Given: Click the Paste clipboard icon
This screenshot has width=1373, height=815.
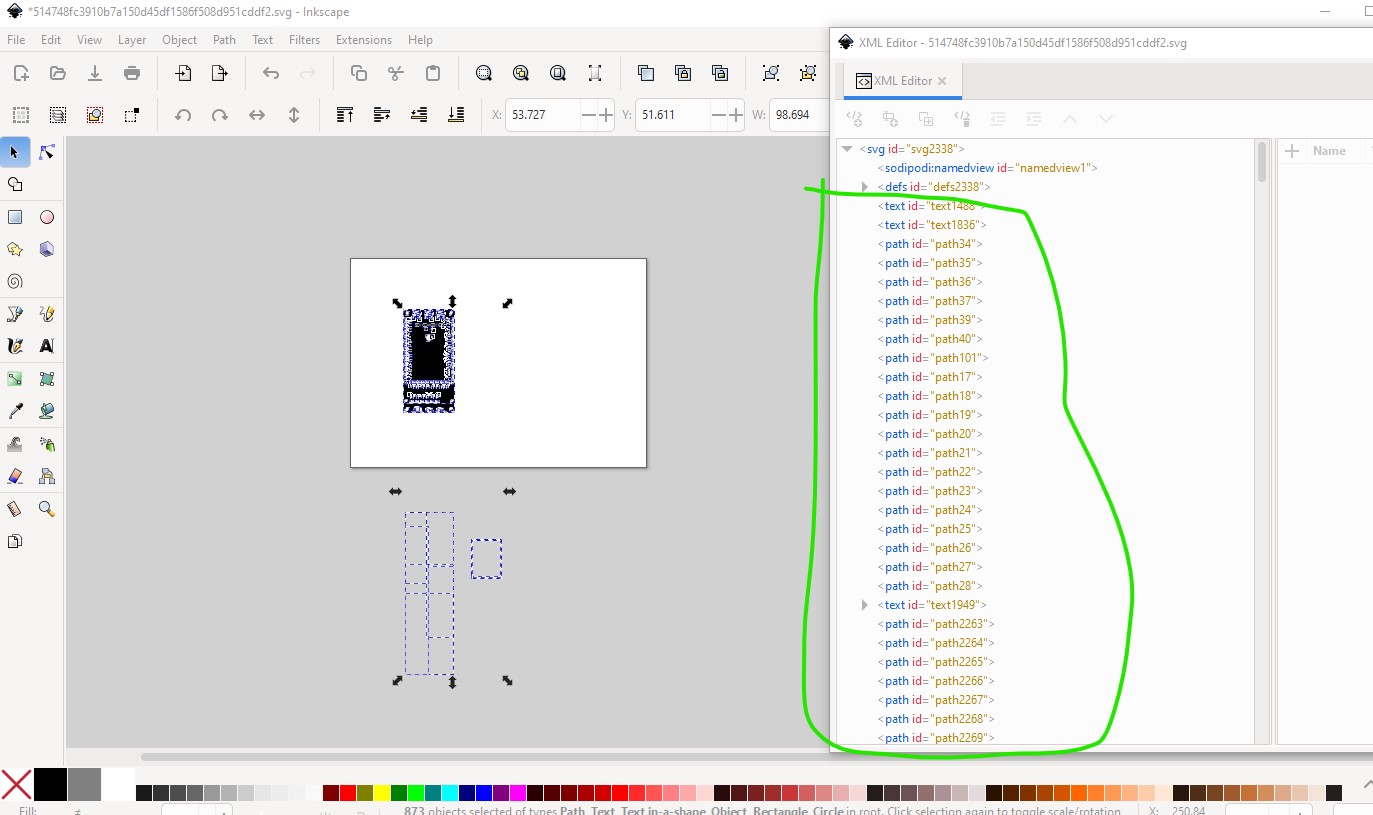Looking at the screenshot, I should pos(433,73).
